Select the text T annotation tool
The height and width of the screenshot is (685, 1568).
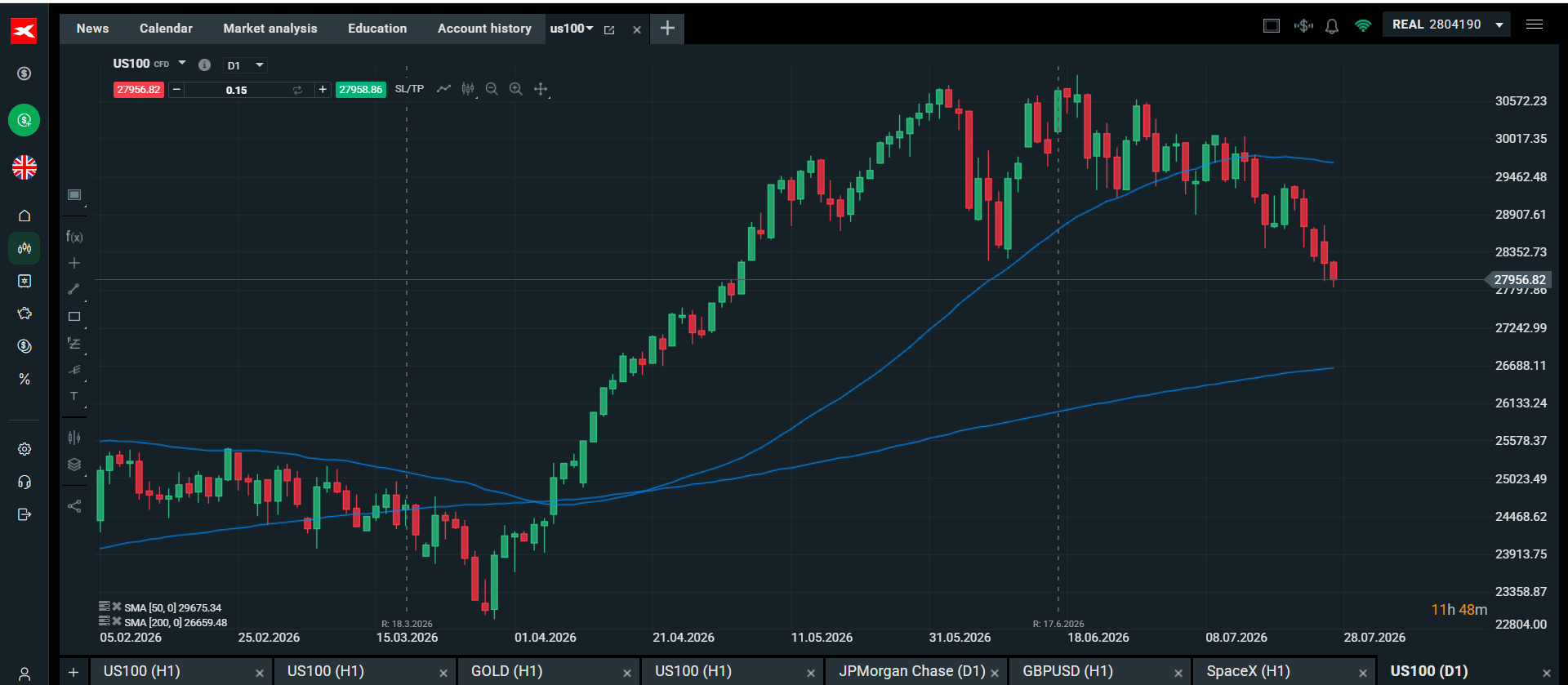[x=74, y=396]
